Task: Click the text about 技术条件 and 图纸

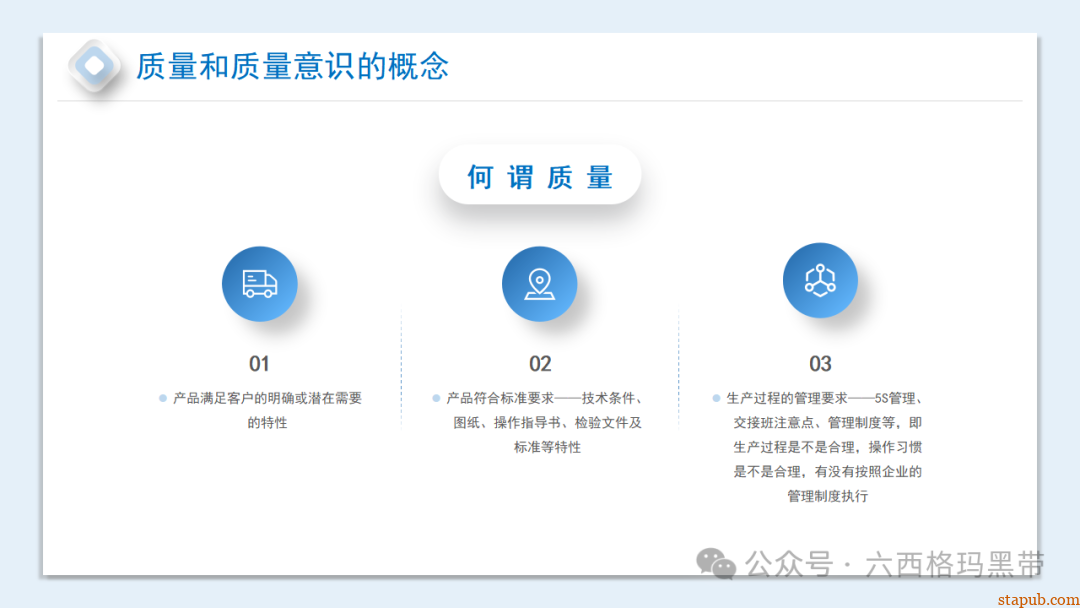Action: pyautogui.click(x=544, y=422)
